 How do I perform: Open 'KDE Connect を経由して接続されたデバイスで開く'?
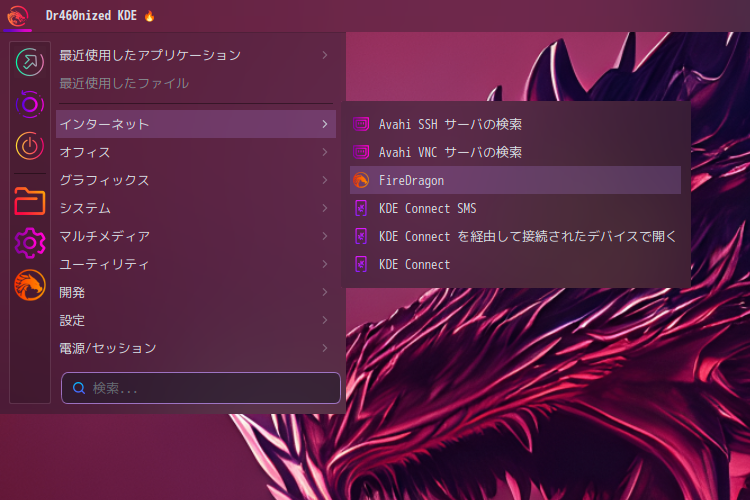(x=515, y=236)
